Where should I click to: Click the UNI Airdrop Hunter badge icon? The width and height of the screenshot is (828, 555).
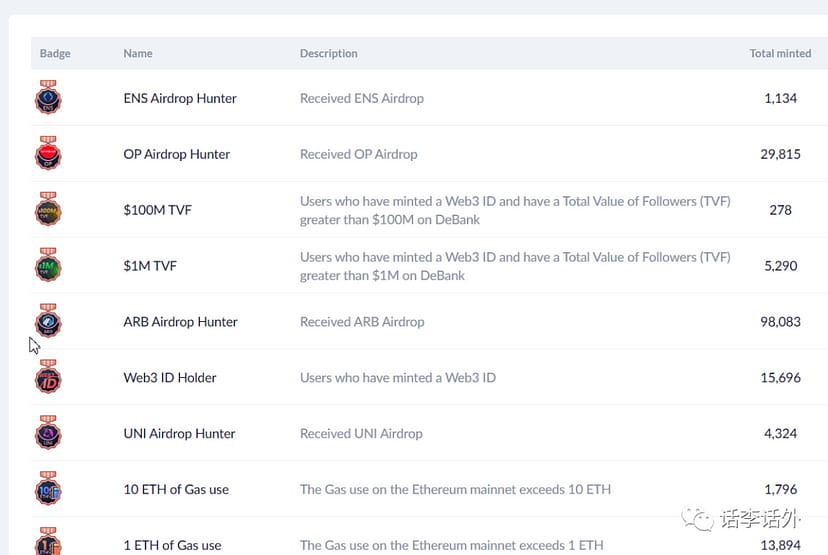point(48,433)
